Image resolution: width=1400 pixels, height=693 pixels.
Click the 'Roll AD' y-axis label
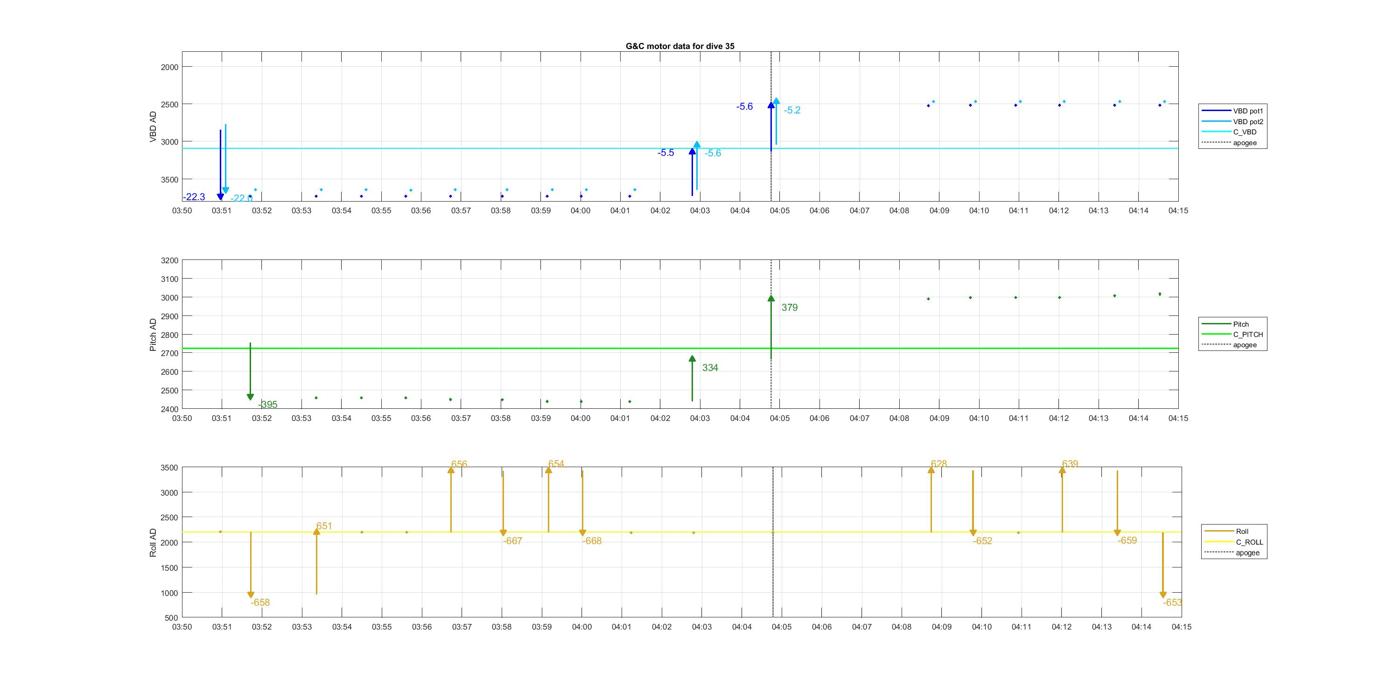point(154,542)
